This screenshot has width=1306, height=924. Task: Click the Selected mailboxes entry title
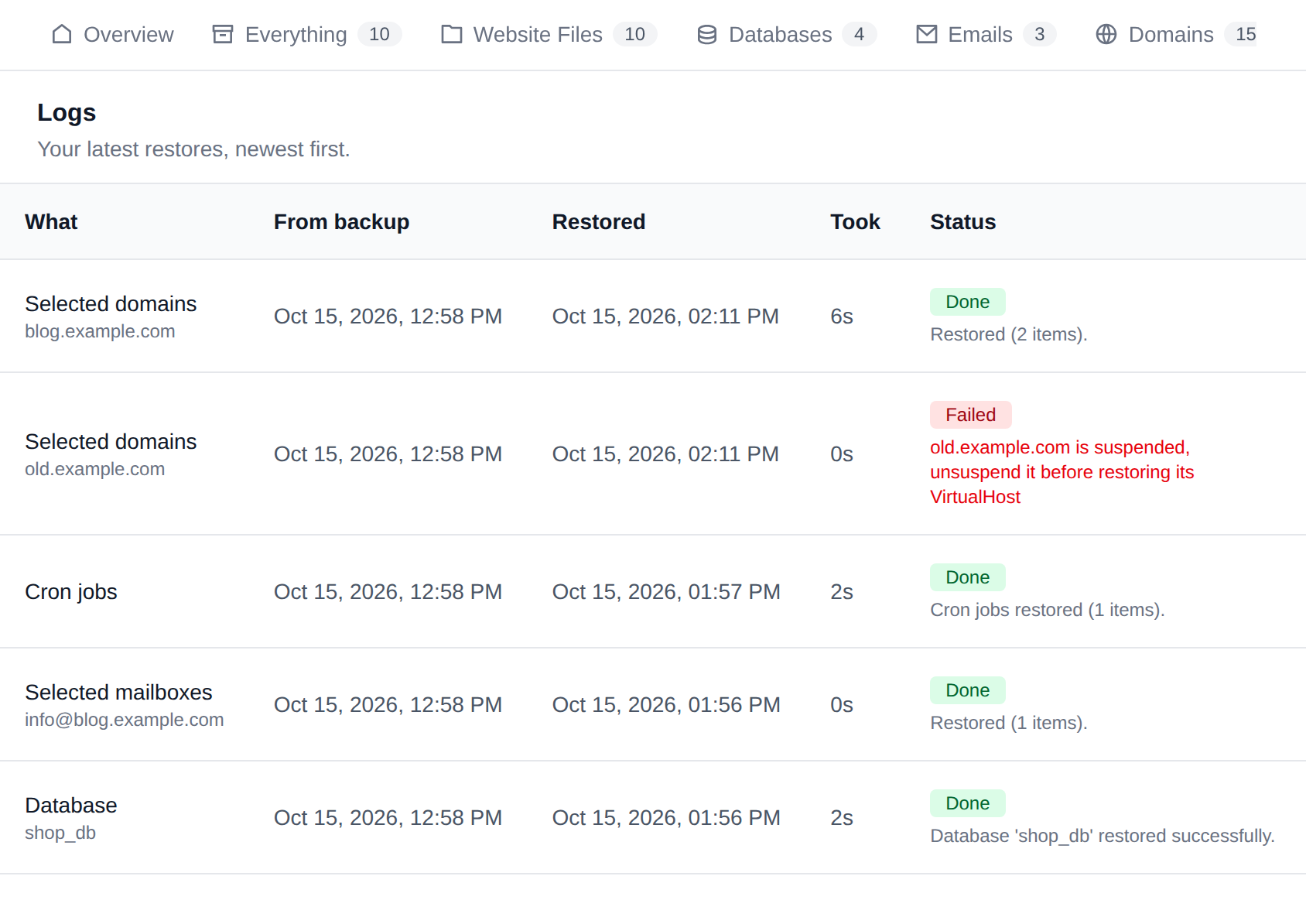pyautogui.click(x=118, y=693)
